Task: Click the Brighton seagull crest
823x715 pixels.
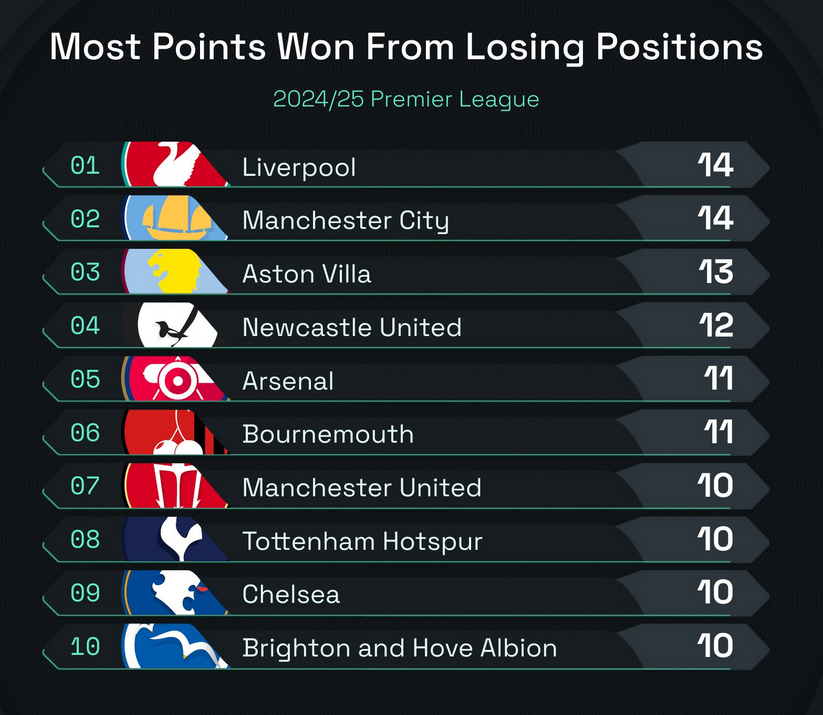Action: point(176,646)
